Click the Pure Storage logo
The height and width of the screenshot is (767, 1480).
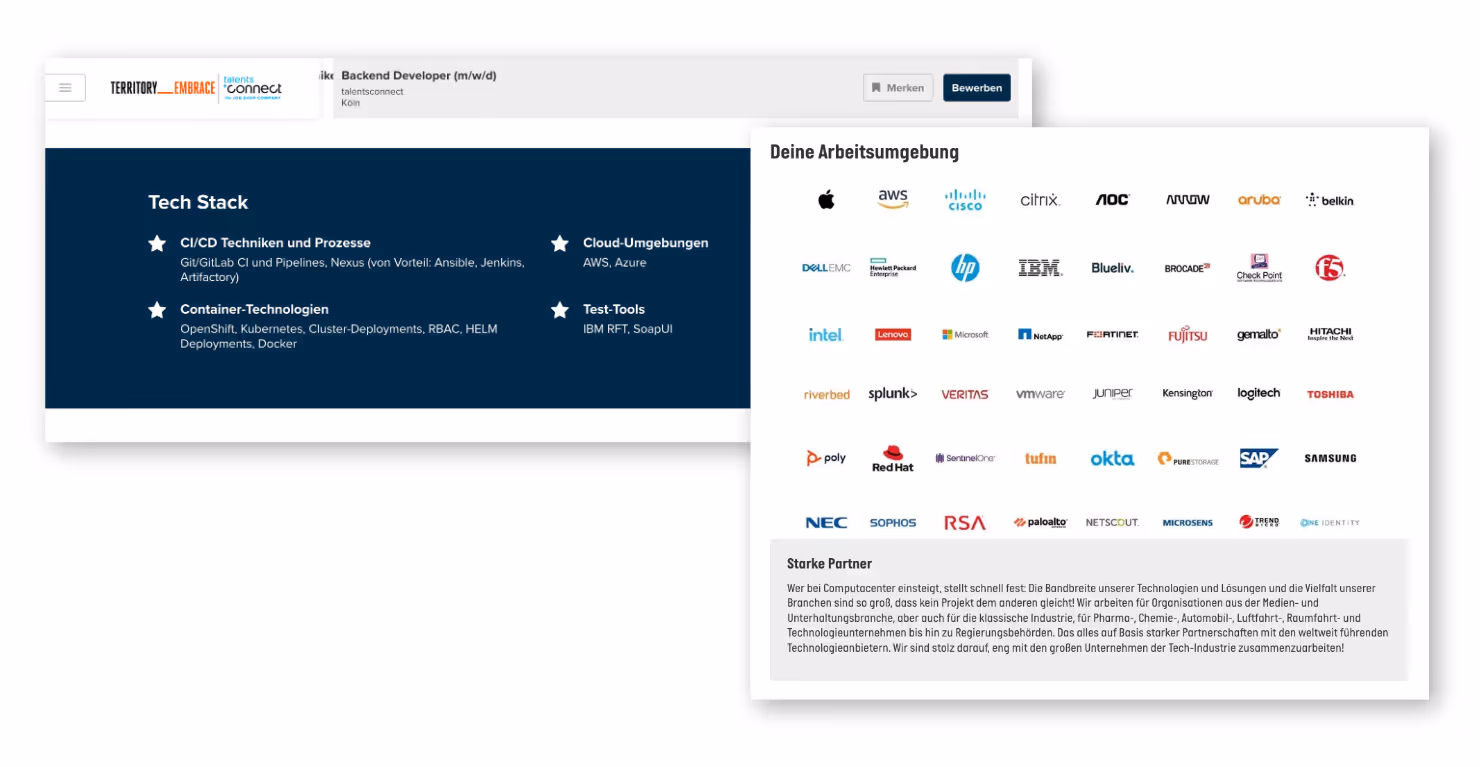(1187, 459)
